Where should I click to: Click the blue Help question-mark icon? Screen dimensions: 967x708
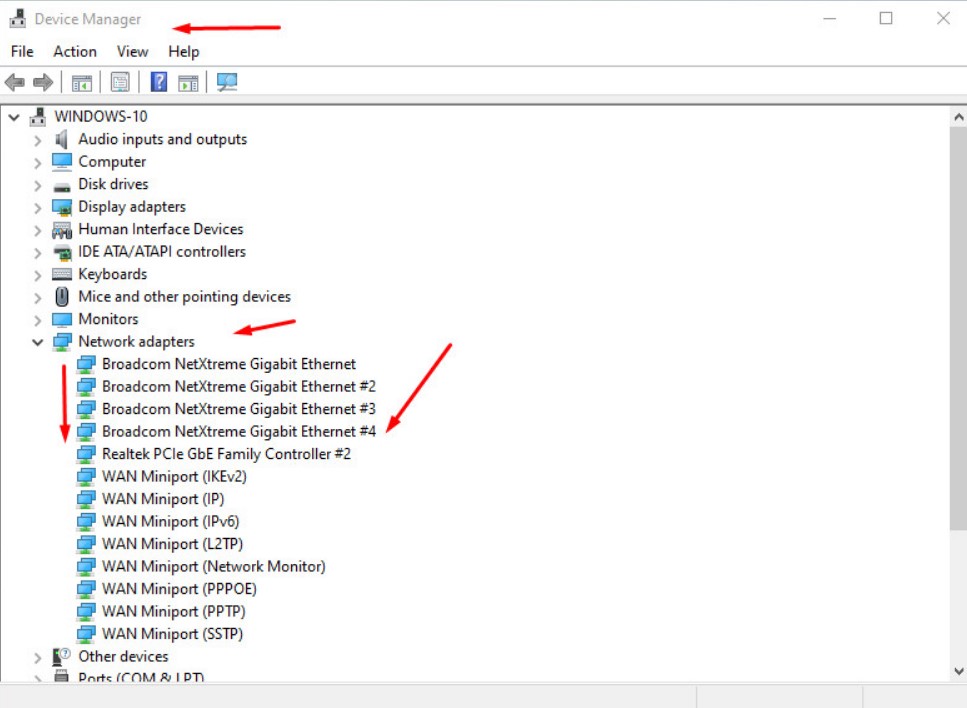(159, 81)
